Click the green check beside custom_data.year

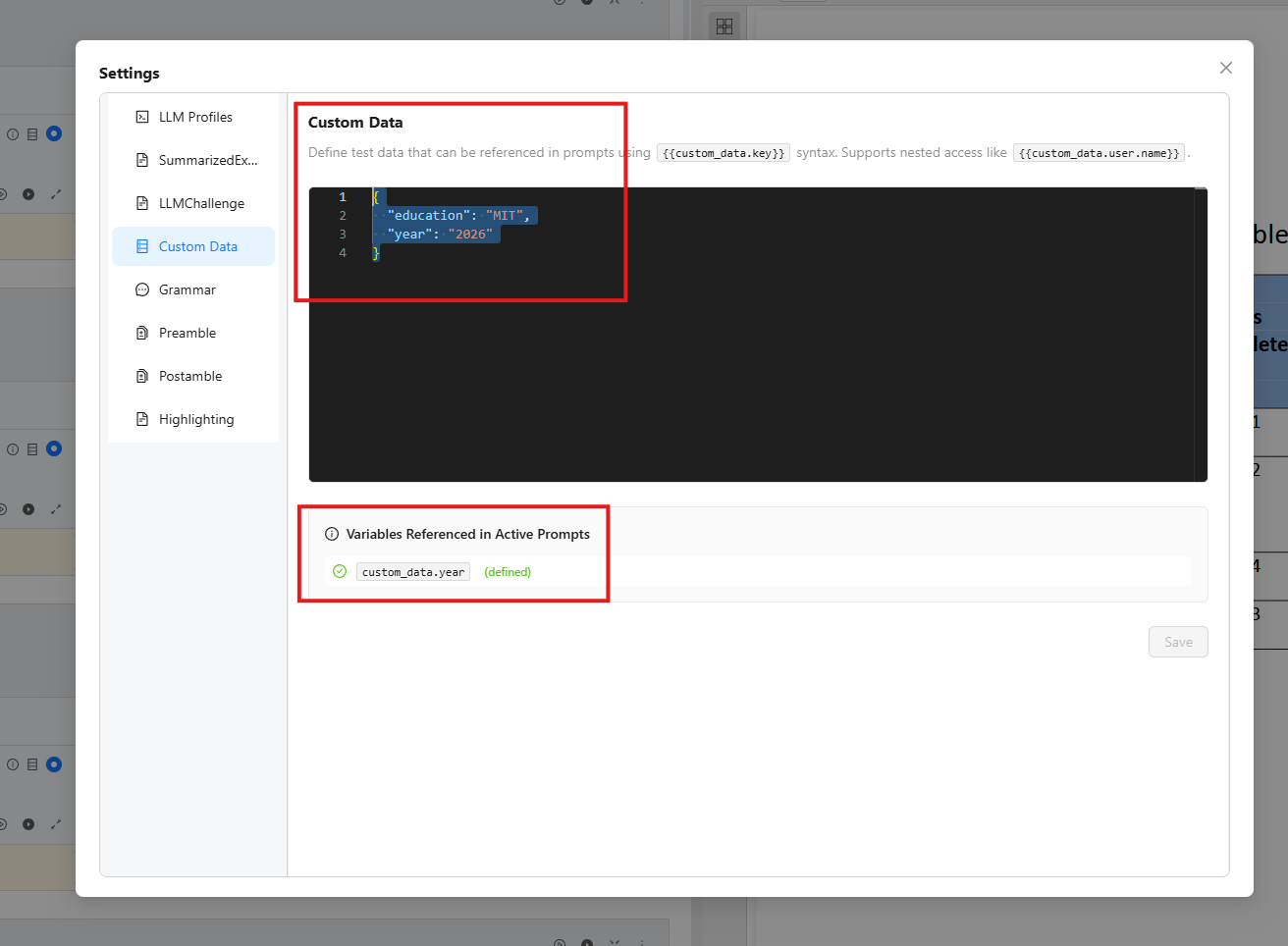pyautogui.click(x=340, y=570)
